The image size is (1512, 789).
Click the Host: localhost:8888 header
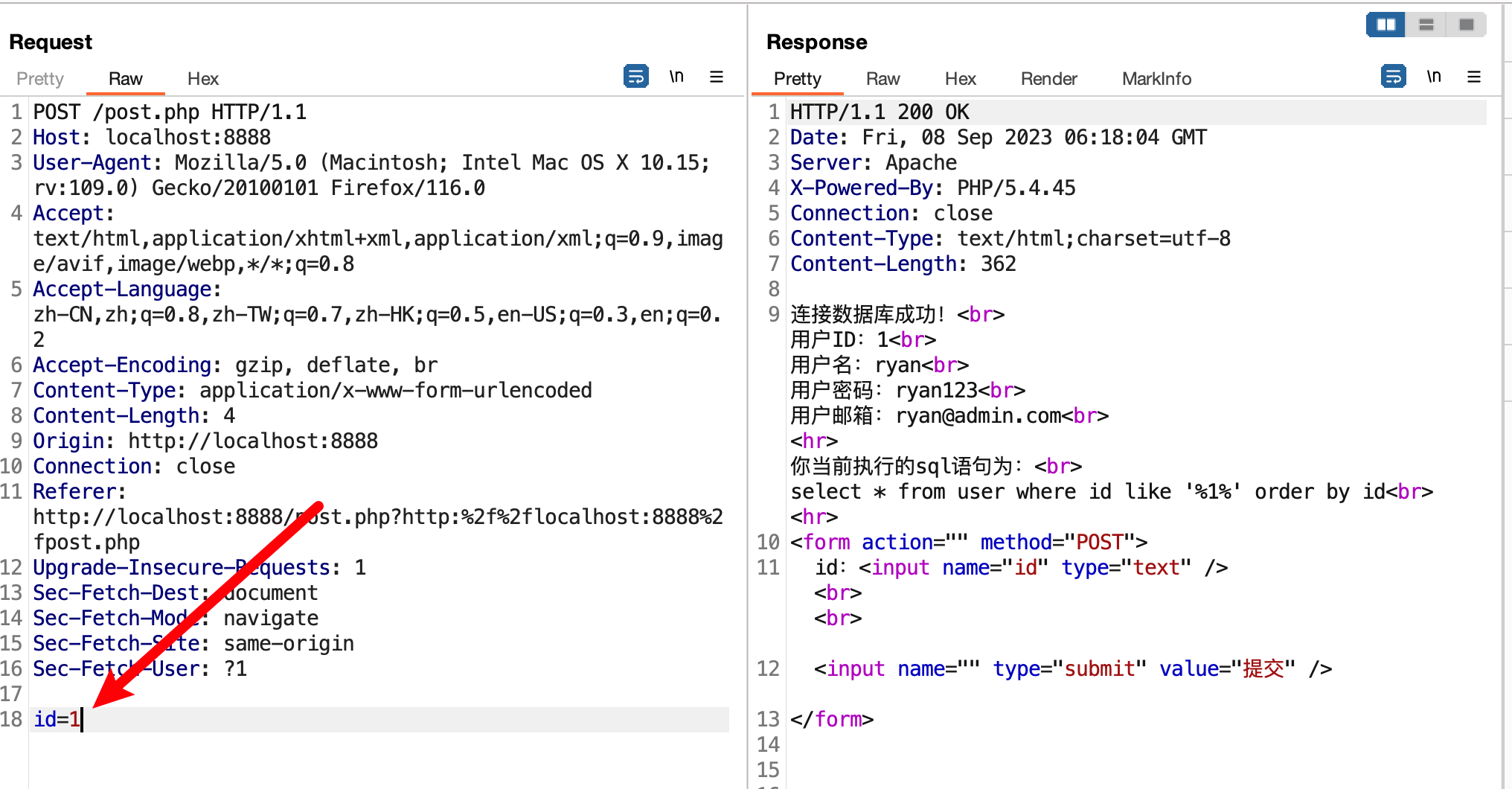152,137
